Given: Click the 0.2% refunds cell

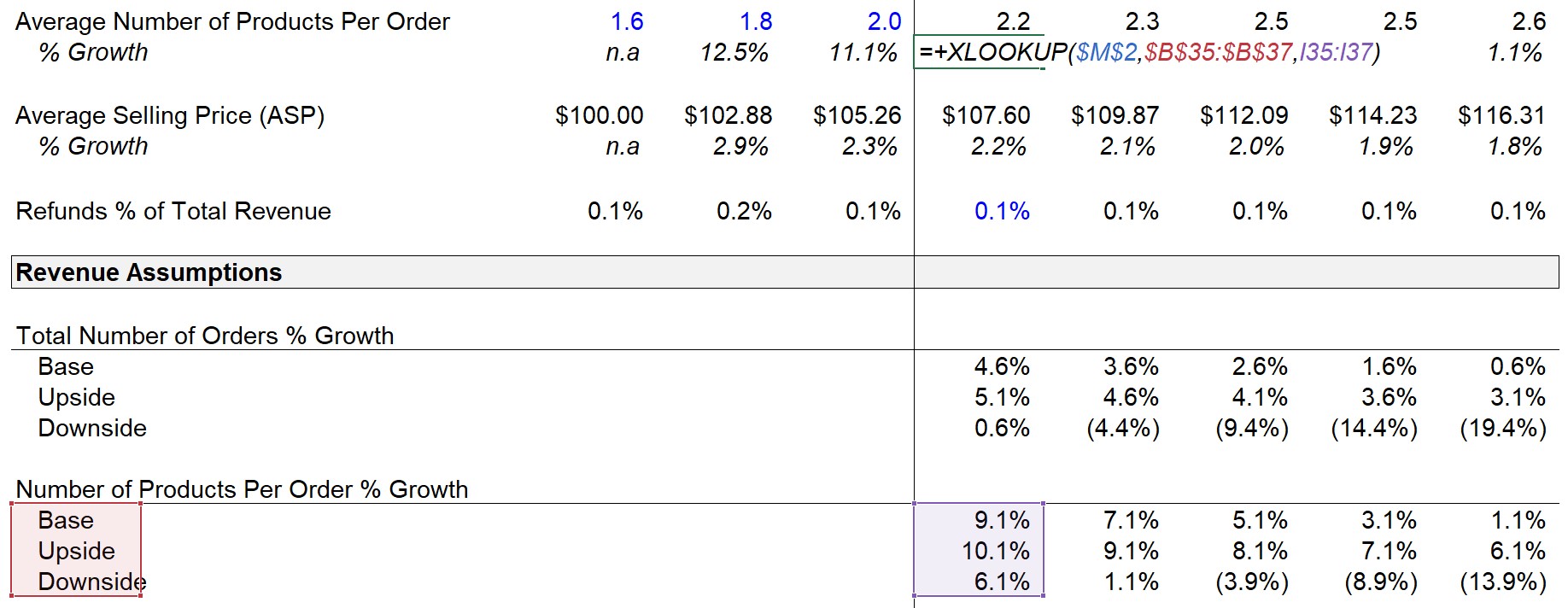Looking at the screenshot, I should tap(743, 211).
